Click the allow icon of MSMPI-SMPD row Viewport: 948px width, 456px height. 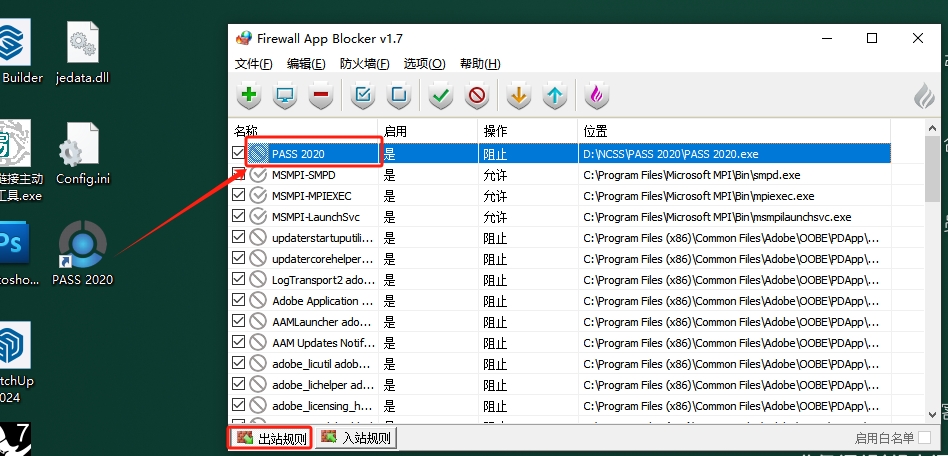click(x=258, y=175)
